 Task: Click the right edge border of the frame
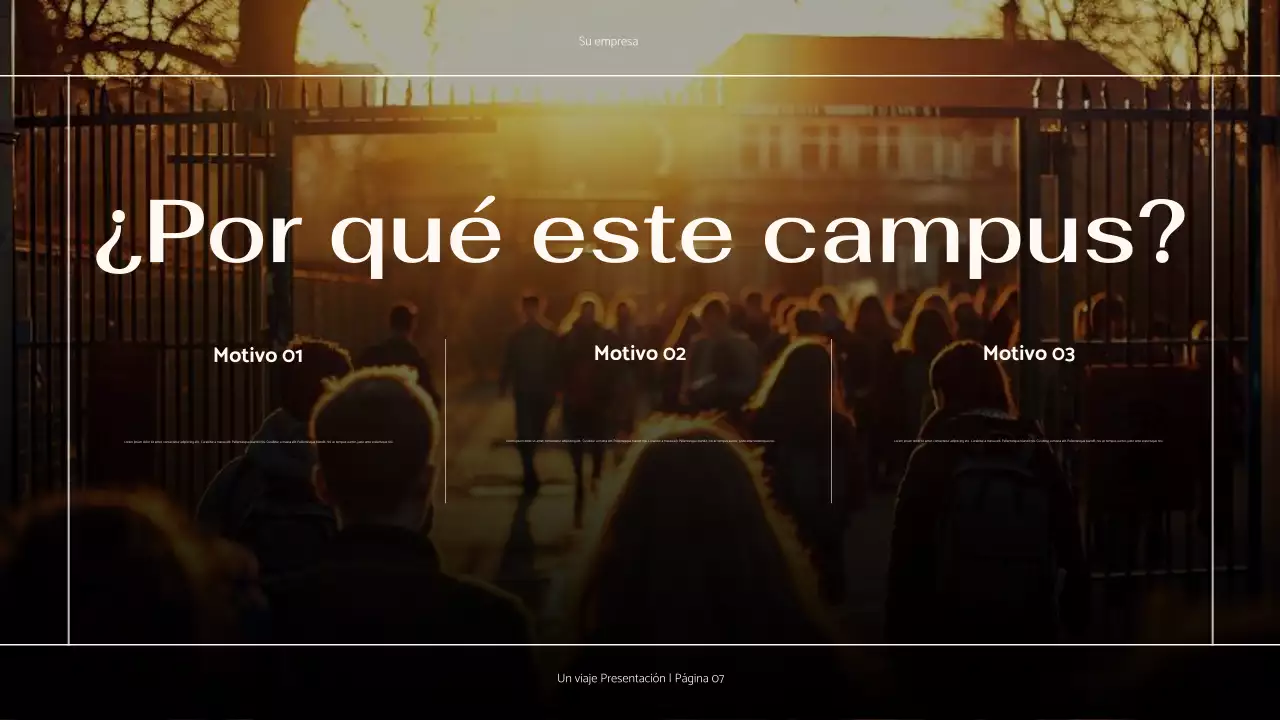(x=1213, y=360)
